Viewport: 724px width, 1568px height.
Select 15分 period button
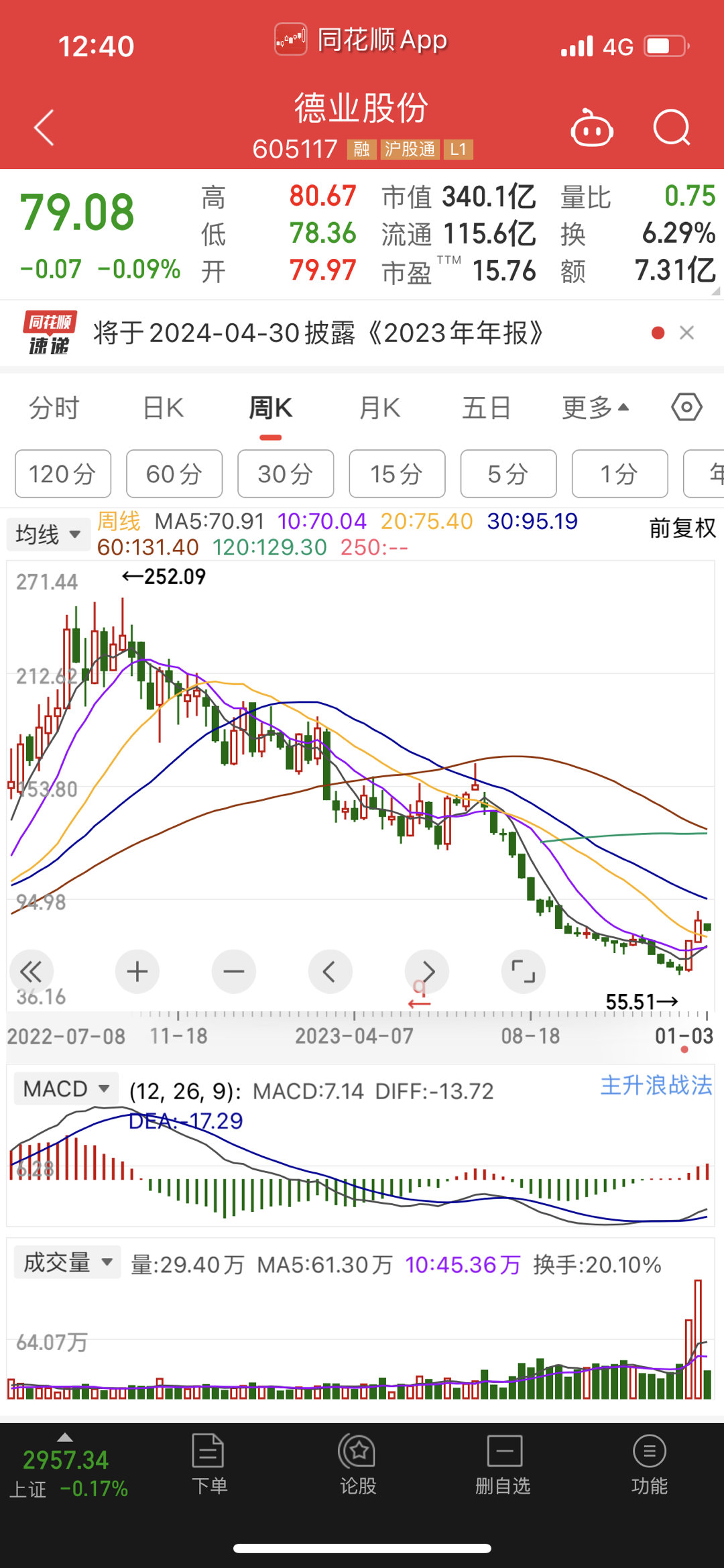pyautogui.click(x=397, y=473)
